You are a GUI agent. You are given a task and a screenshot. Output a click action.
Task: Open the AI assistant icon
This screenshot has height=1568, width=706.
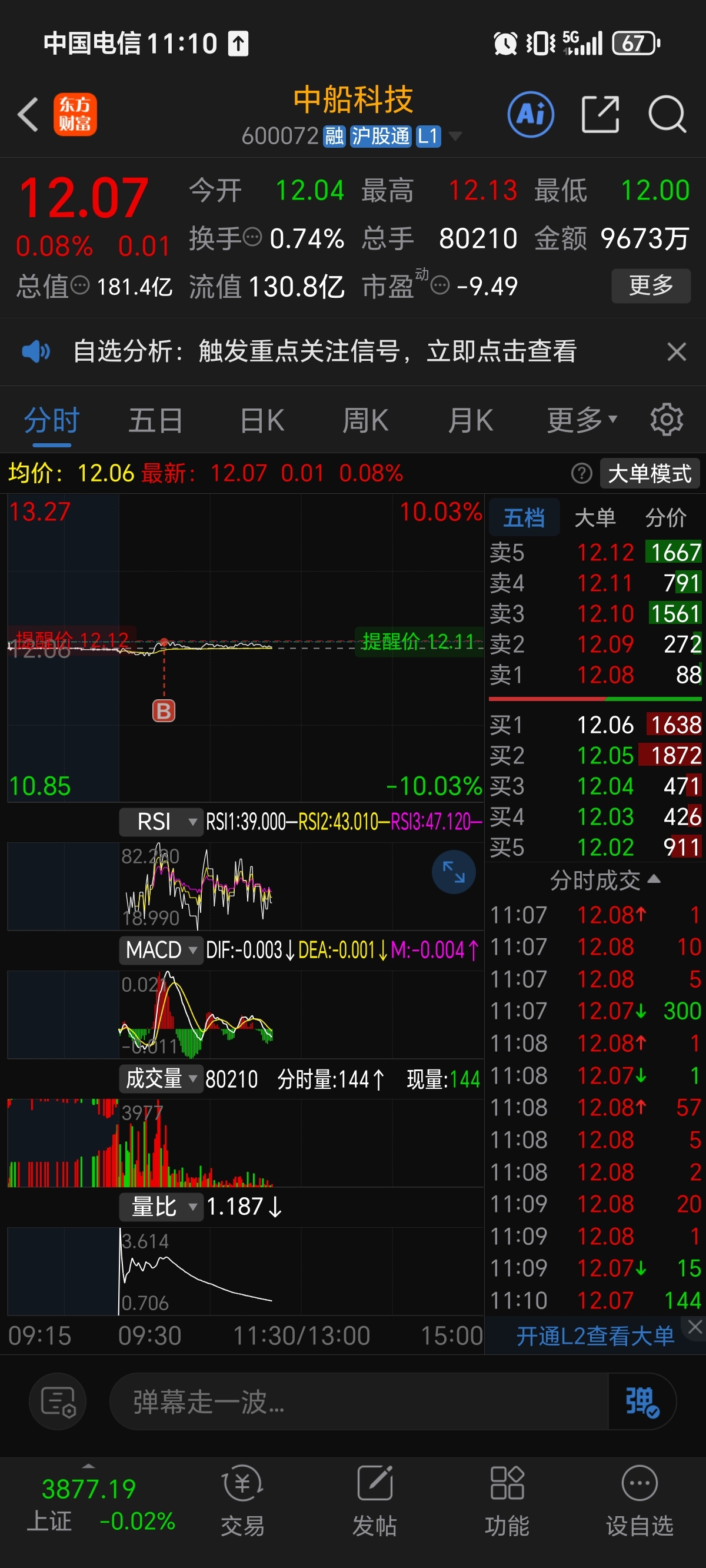[x=531, y=114]
